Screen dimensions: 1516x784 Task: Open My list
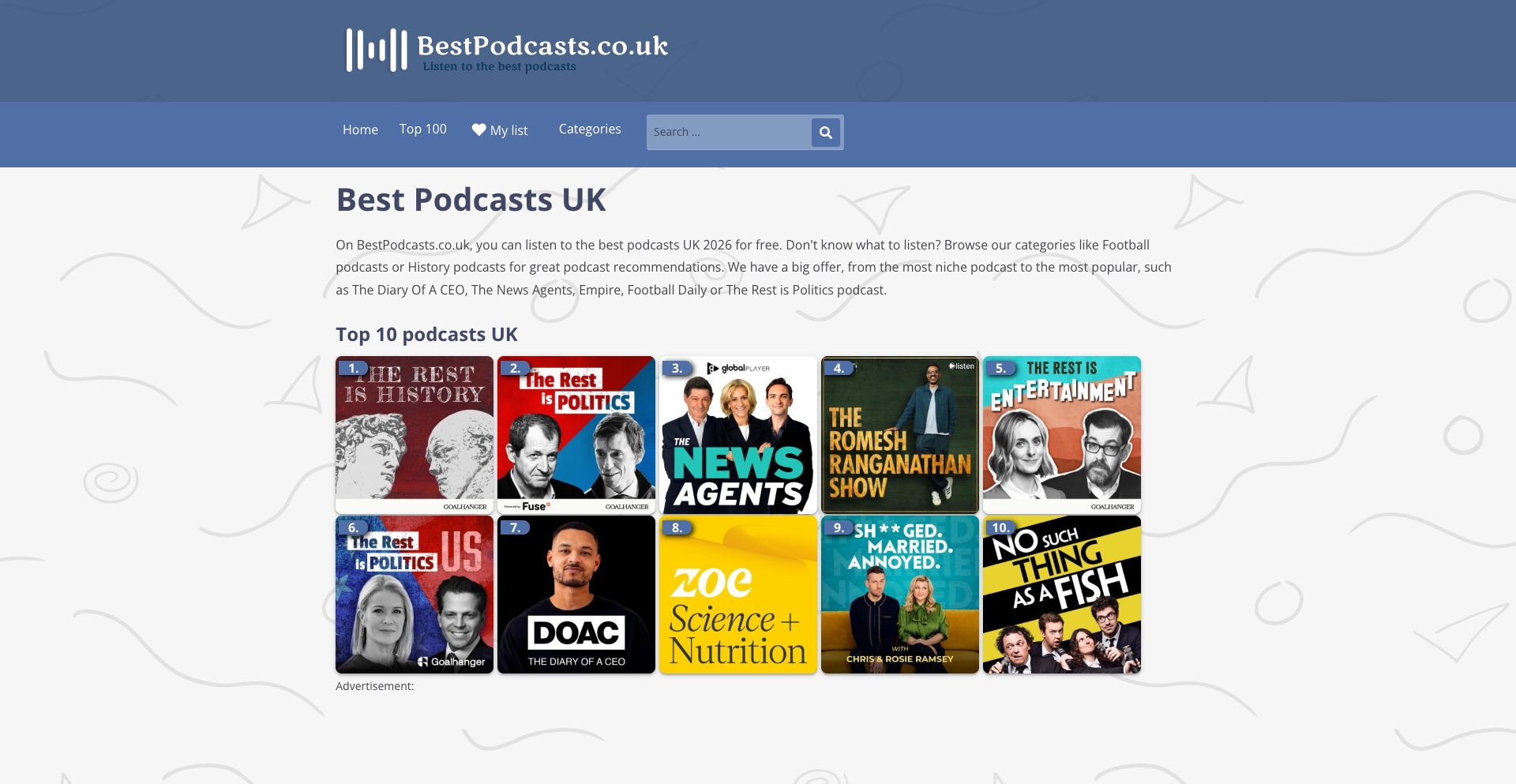point(508,129)
